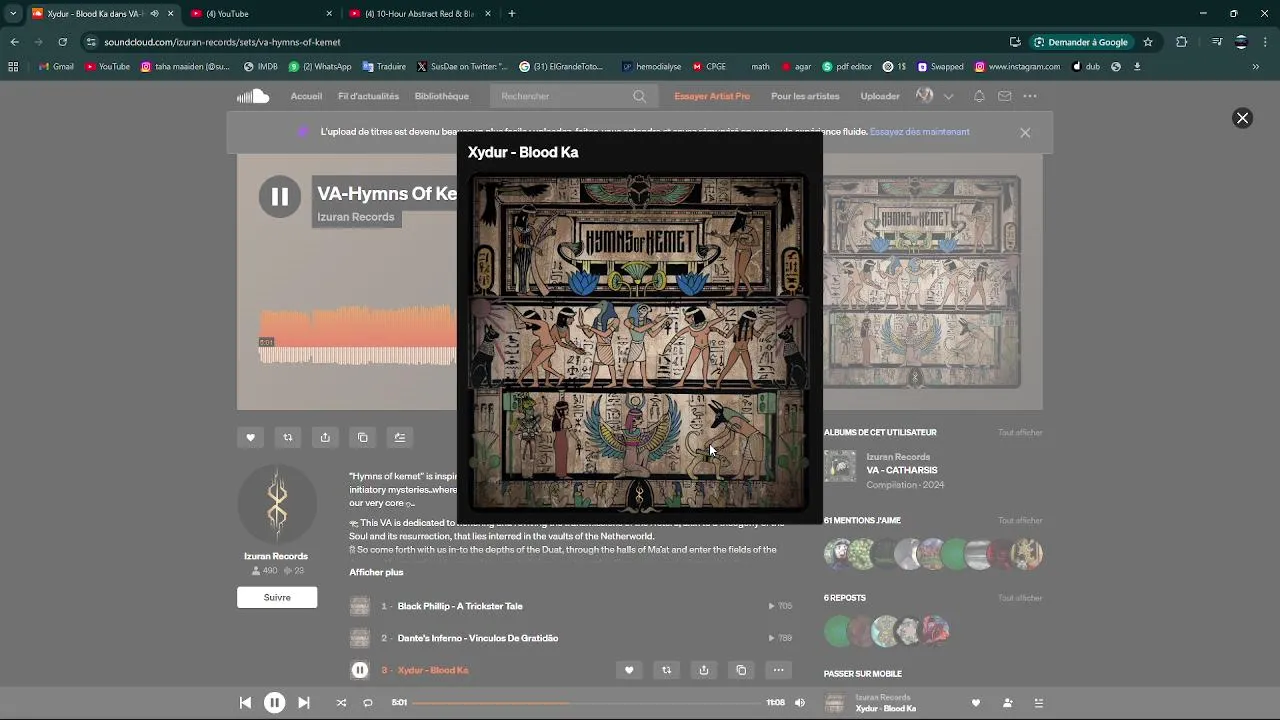Open notifications bell

click(979, 96)
